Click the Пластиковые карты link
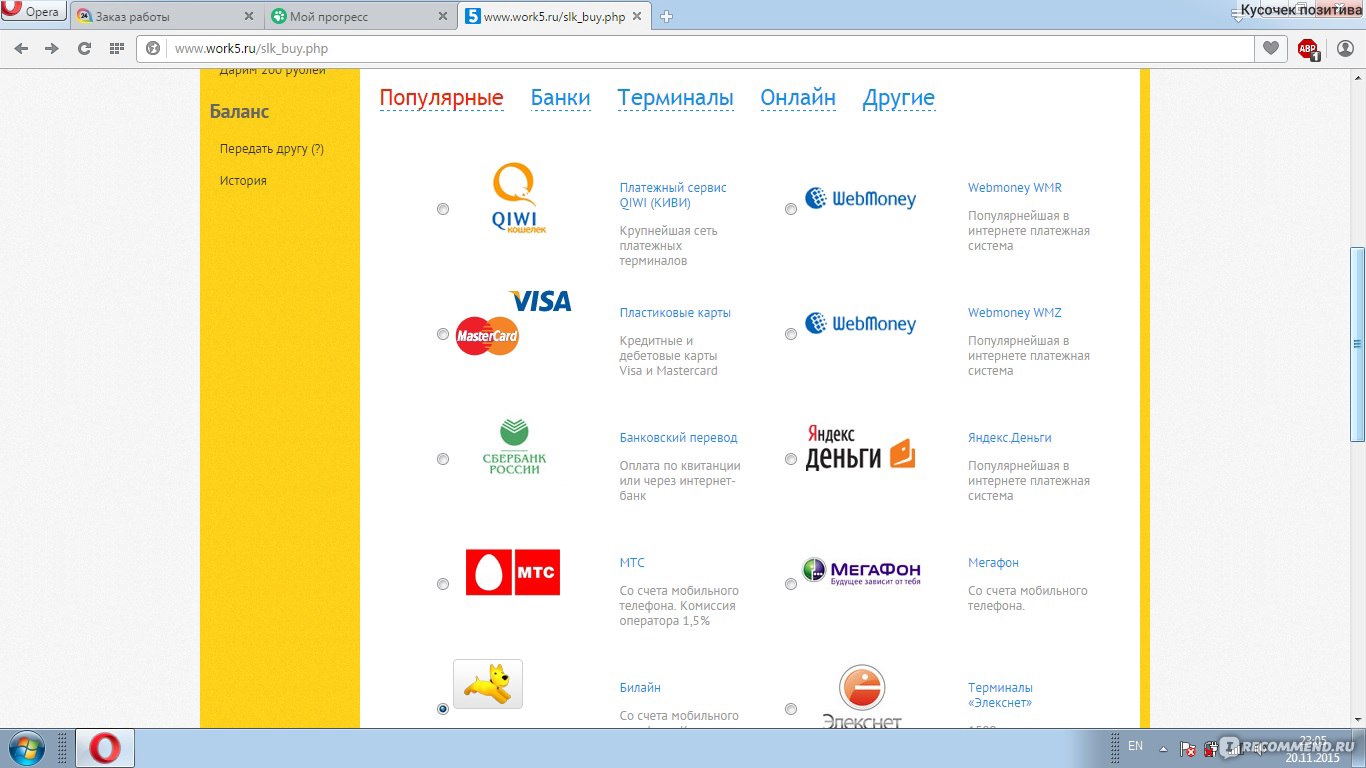 pyautogui.click(x=675, y=313)
